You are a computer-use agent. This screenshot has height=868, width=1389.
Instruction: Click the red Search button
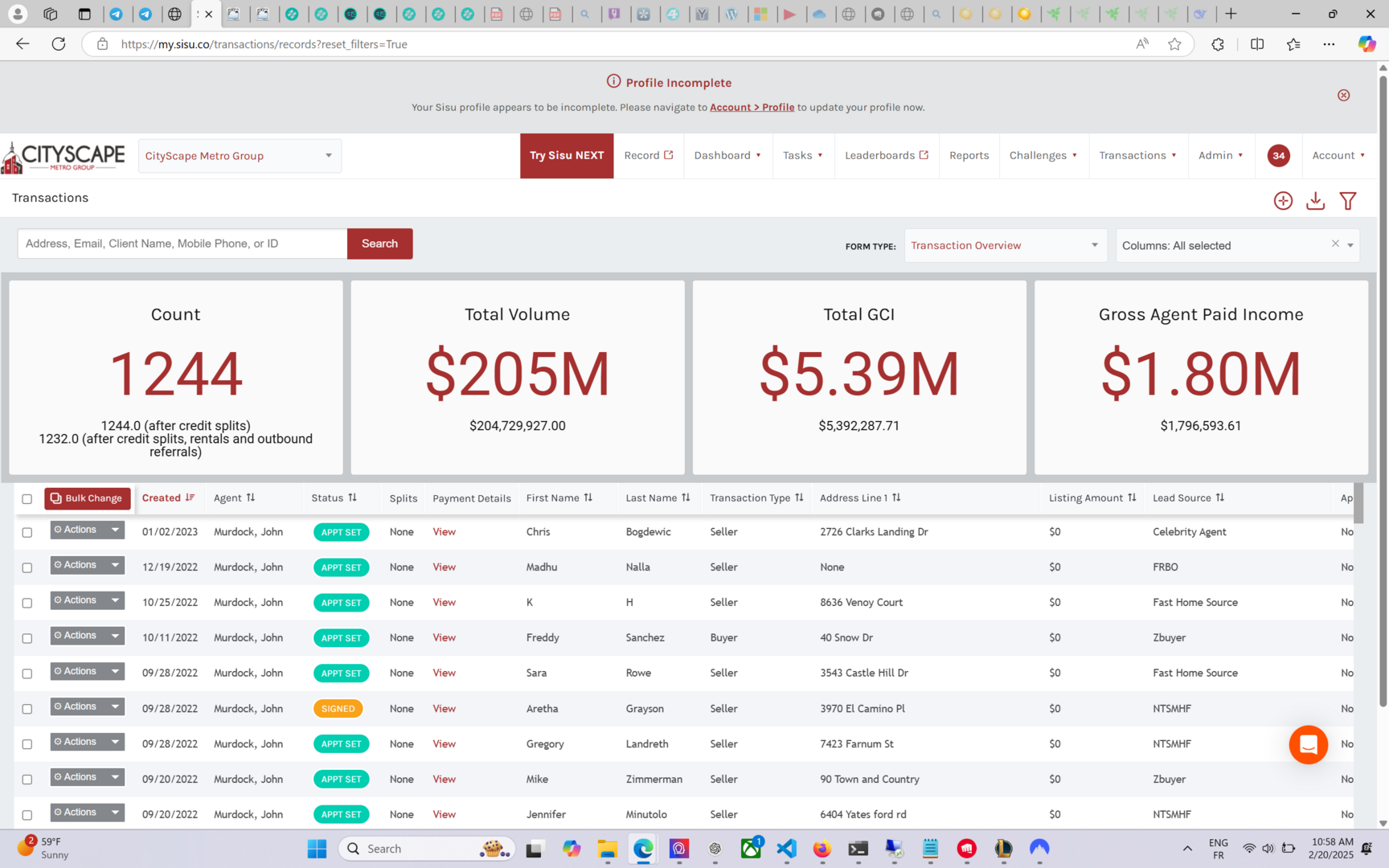coord(379,244)
